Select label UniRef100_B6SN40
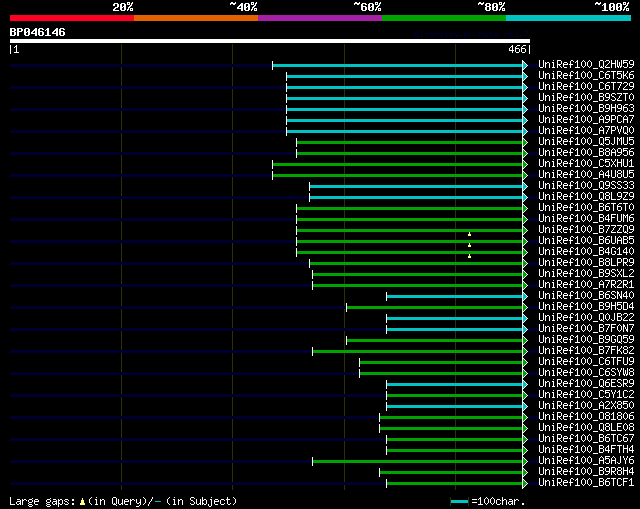This screenshot has width=640, height=509. (x=586, y=296)
